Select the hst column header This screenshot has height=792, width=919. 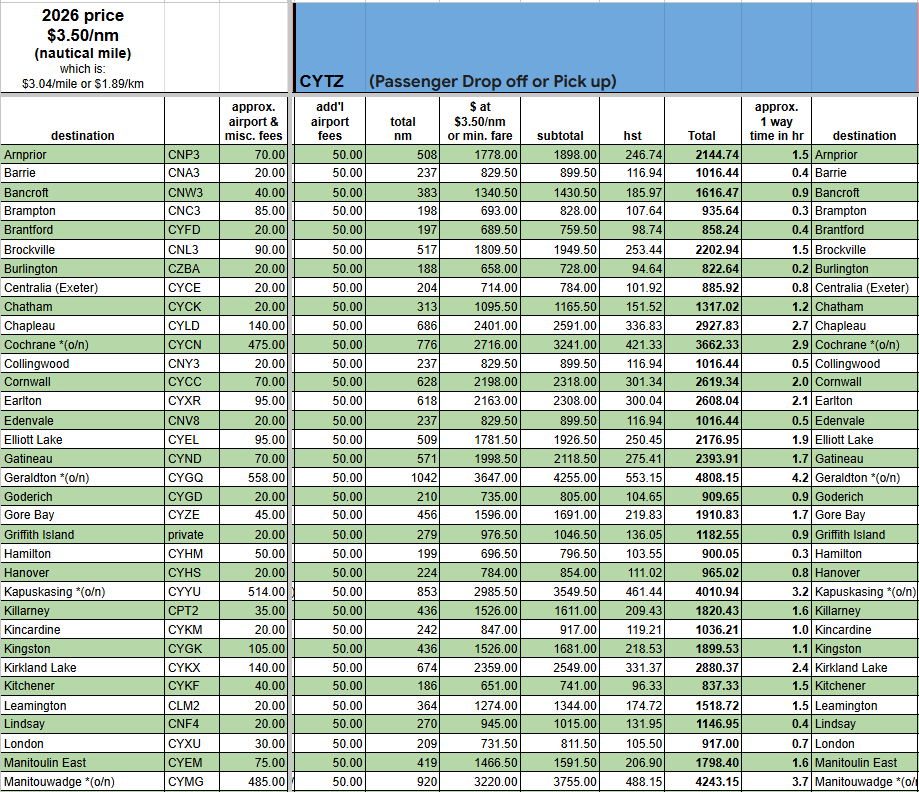coord(632,135)
